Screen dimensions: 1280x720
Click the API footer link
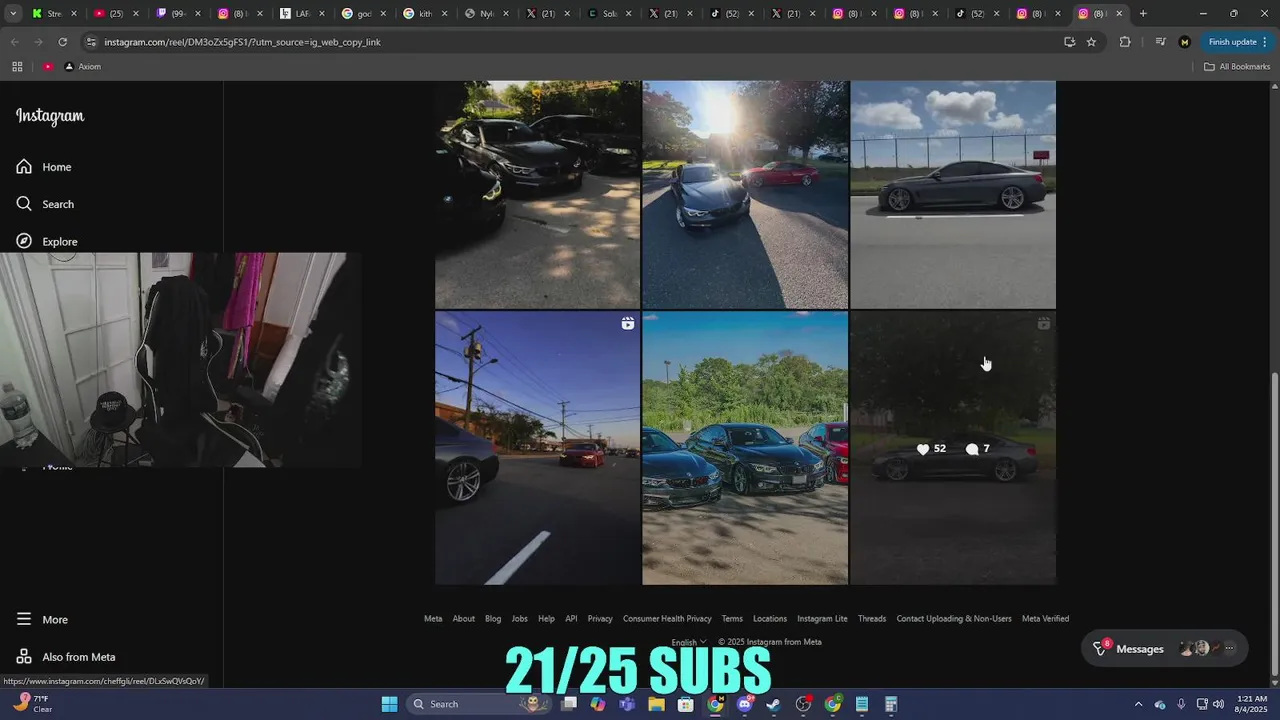tap(571, 619)
